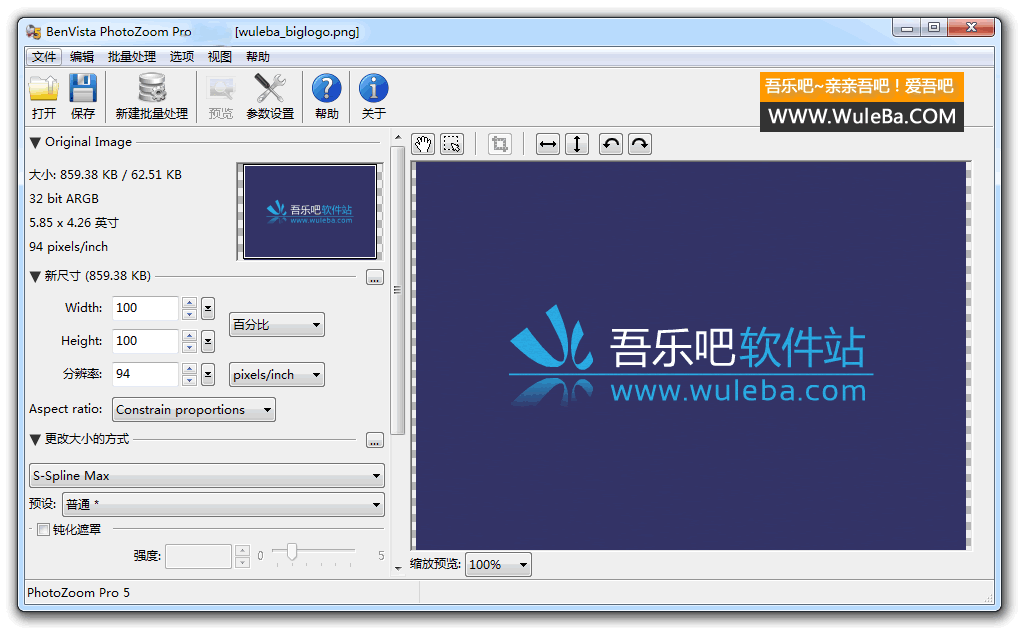Image resolution: width=1018 pixels, height=631 pixels.
Task: Collapse the Original Image section
Action: [x=35, y=142]
